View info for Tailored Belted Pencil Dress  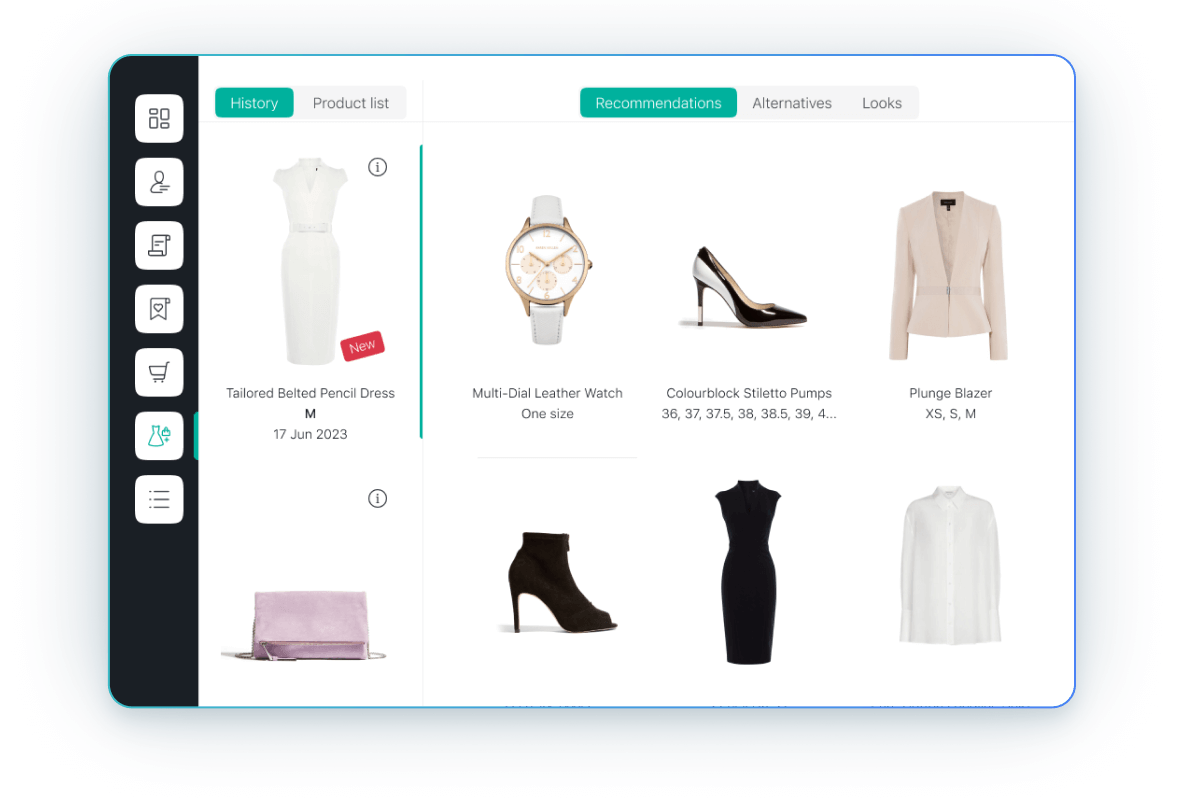(x=378, y=167)
